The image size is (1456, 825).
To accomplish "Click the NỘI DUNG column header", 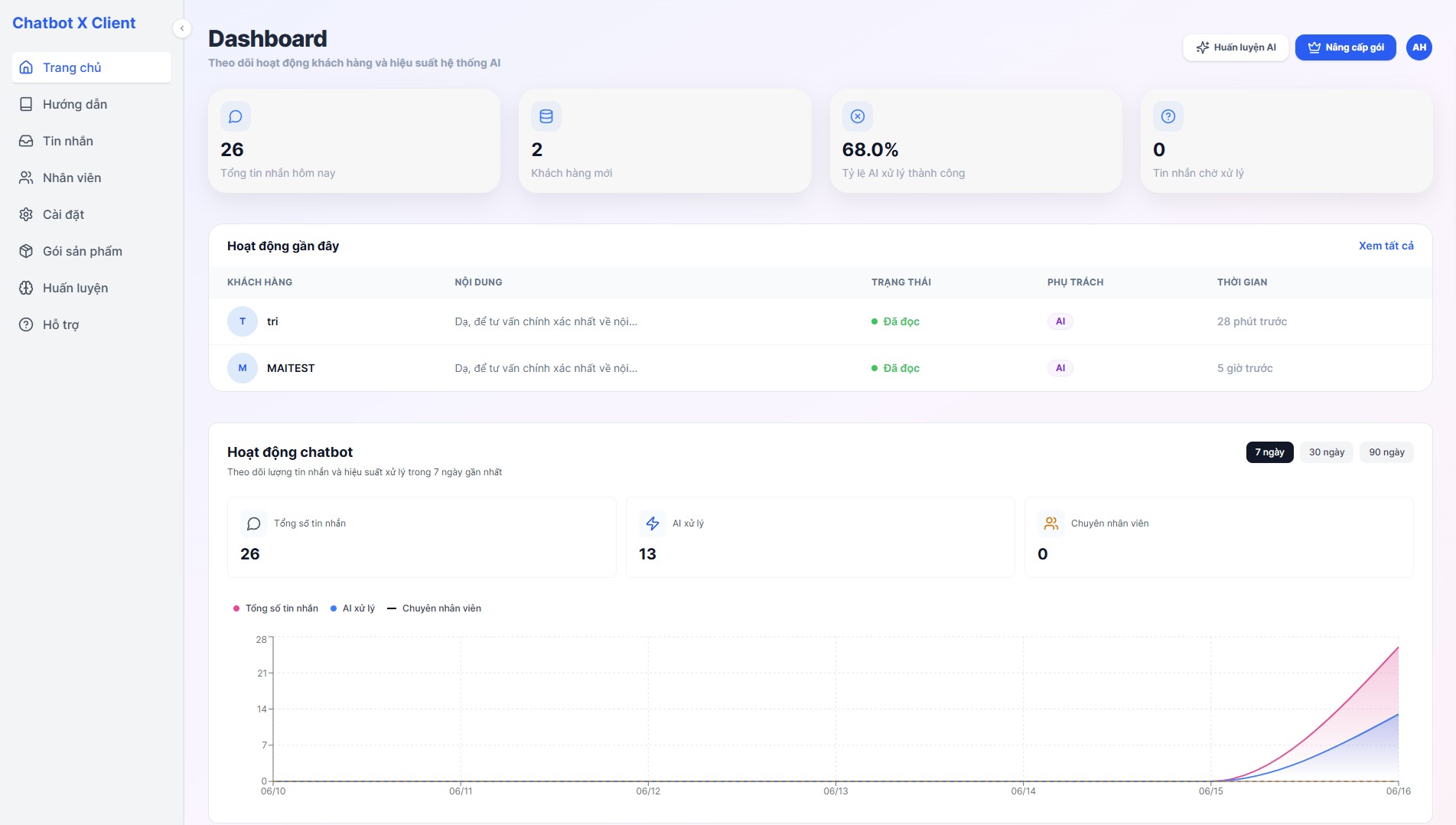I will click(478, 282).
